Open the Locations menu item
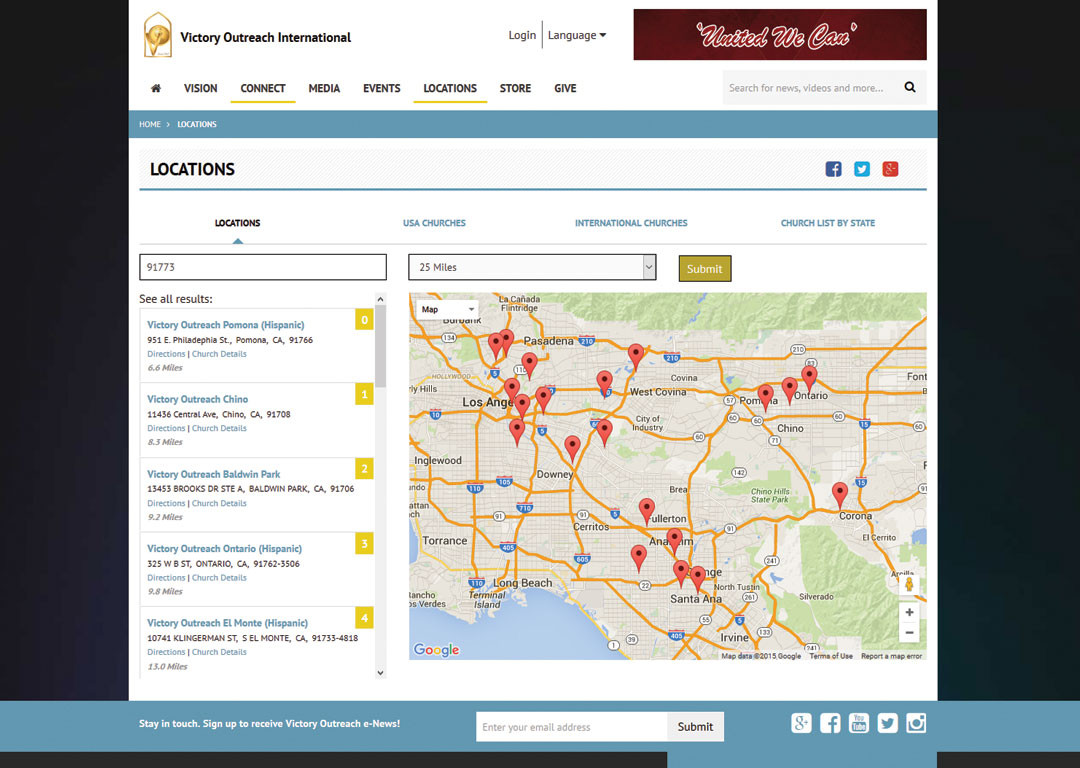The width and height of the screenshot is (1080, 768). point(450,88)
